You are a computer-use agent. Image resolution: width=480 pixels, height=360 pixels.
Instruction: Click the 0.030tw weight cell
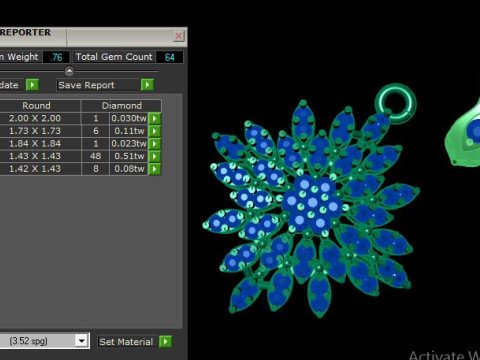pyautogui.click(x=129, y=118)
